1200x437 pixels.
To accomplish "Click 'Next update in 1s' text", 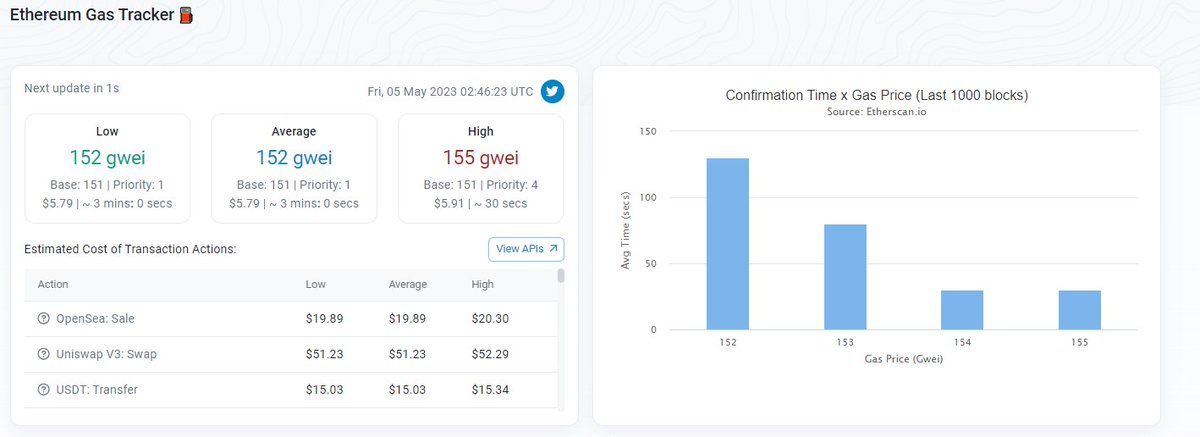I will pyautogui.click(x=72, y=88).
